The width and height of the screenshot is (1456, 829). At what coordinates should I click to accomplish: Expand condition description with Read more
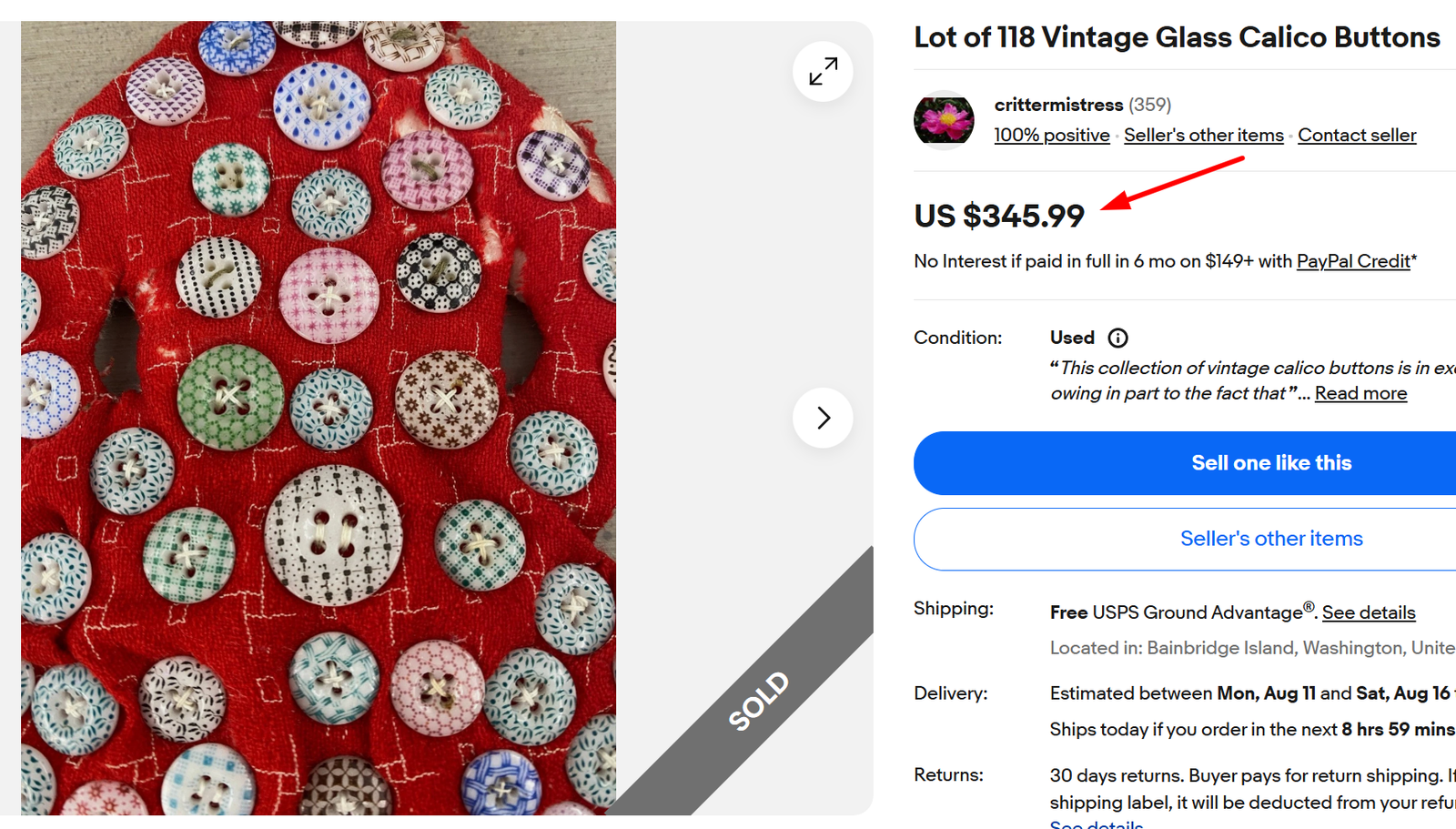coord(1360,393)
